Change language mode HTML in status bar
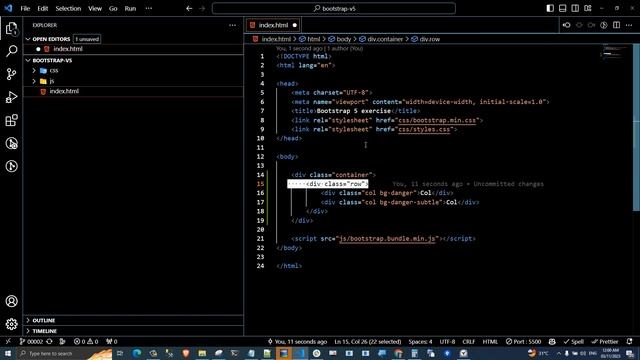Image resolution: width=640 pixels, height=360 pixels. [x=490, y=342]
